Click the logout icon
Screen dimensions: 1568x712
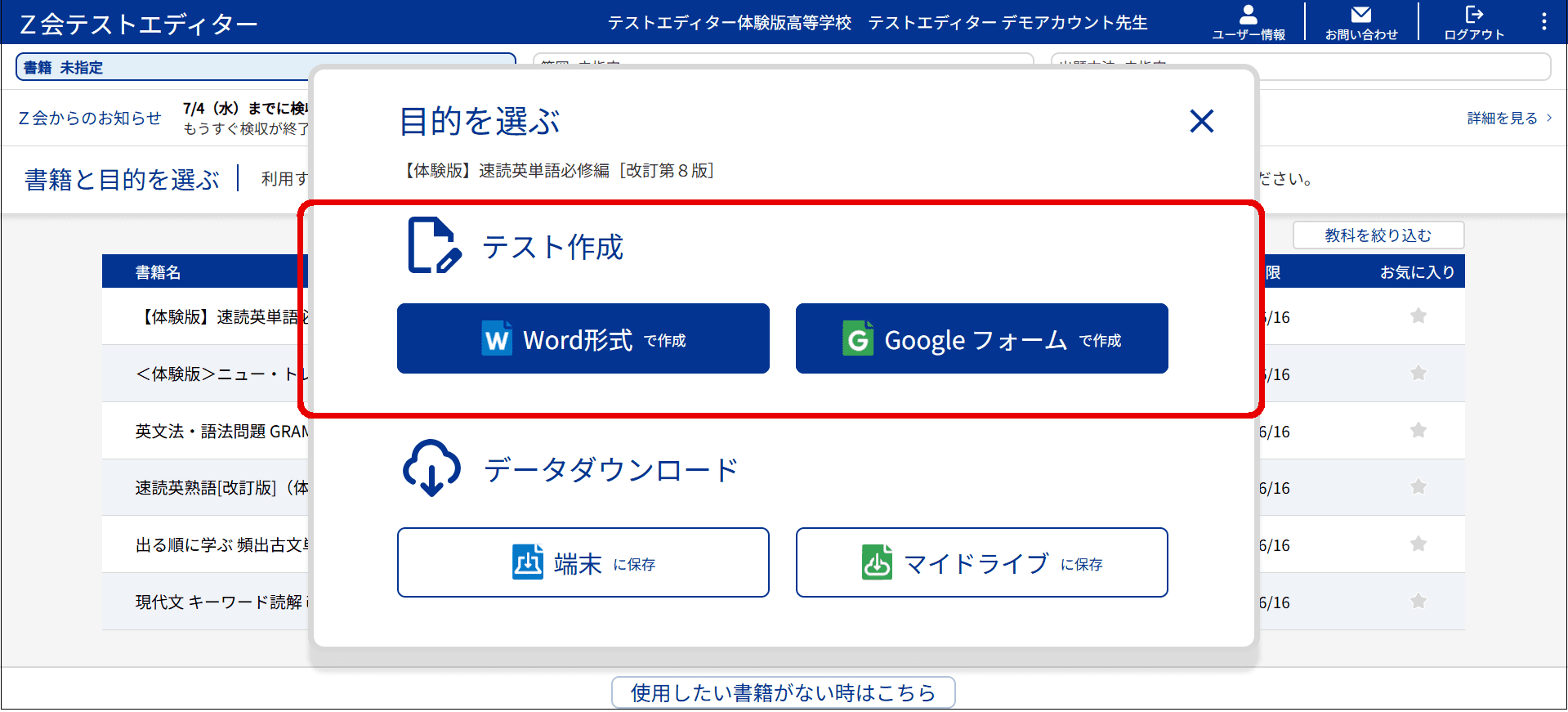click(1473, 21)
